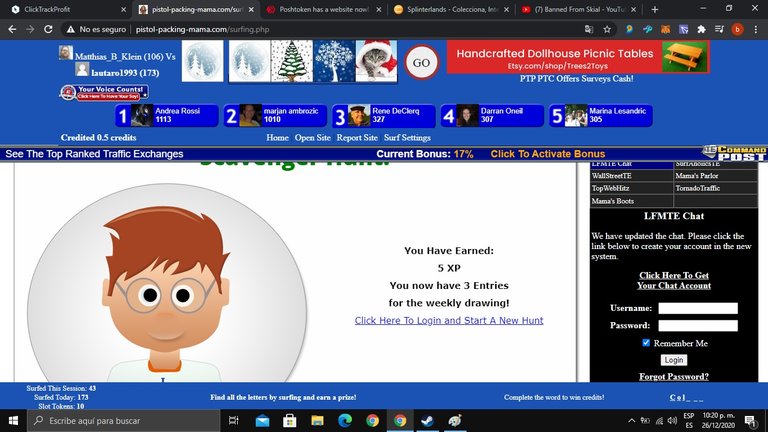Open the key-shaped extension icon
Screen dimensions: 768x432
point(647,29)
